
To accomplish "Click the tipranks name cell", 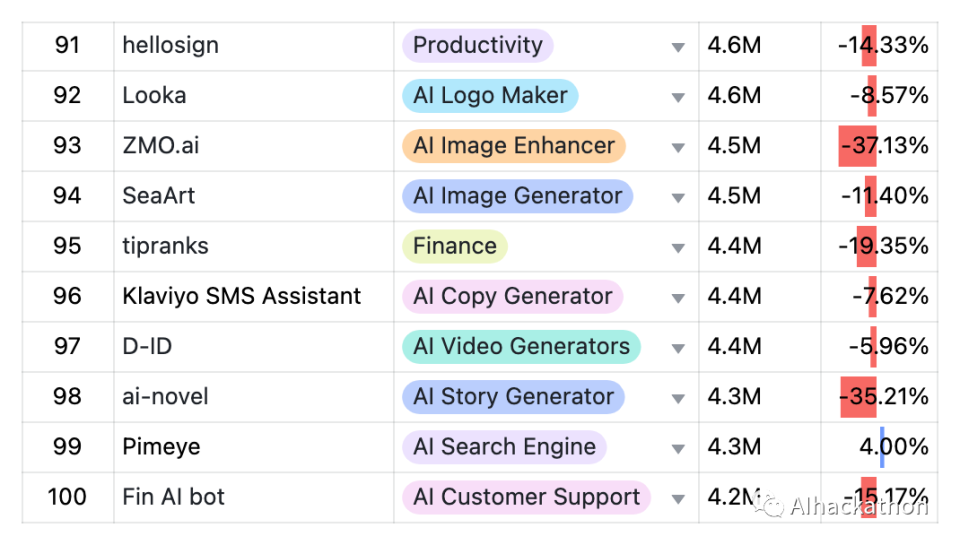I will click(x=165, y=247).
